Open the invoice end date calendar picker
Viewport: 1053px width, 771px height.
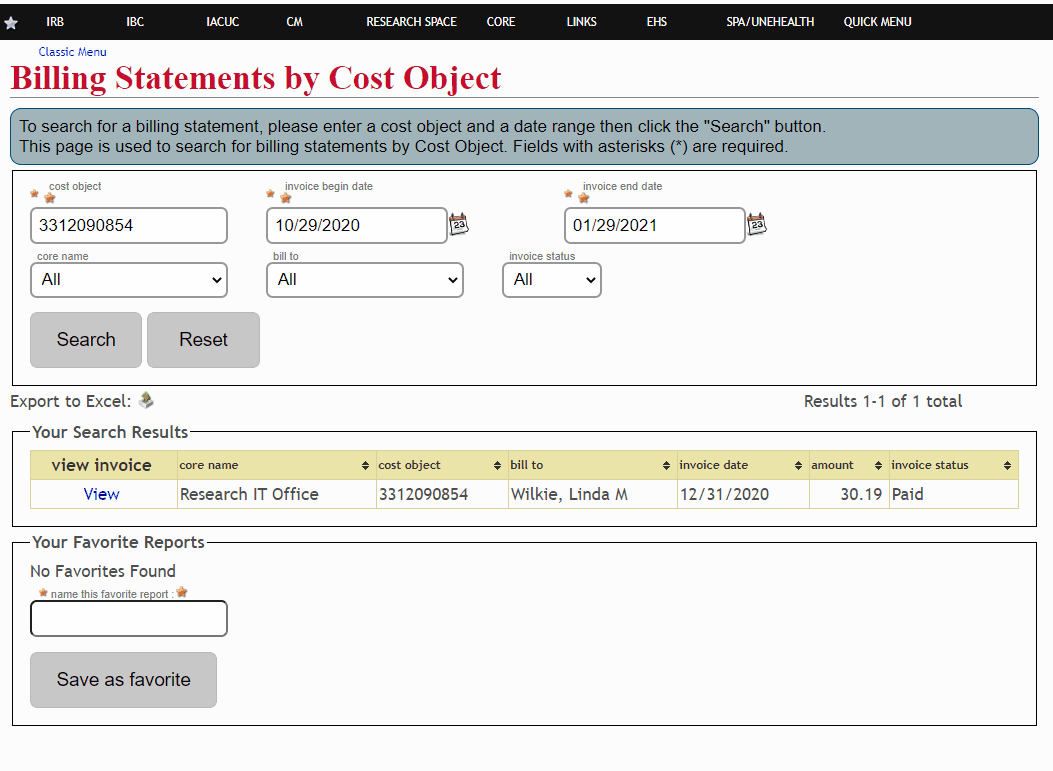coord(757,224)
